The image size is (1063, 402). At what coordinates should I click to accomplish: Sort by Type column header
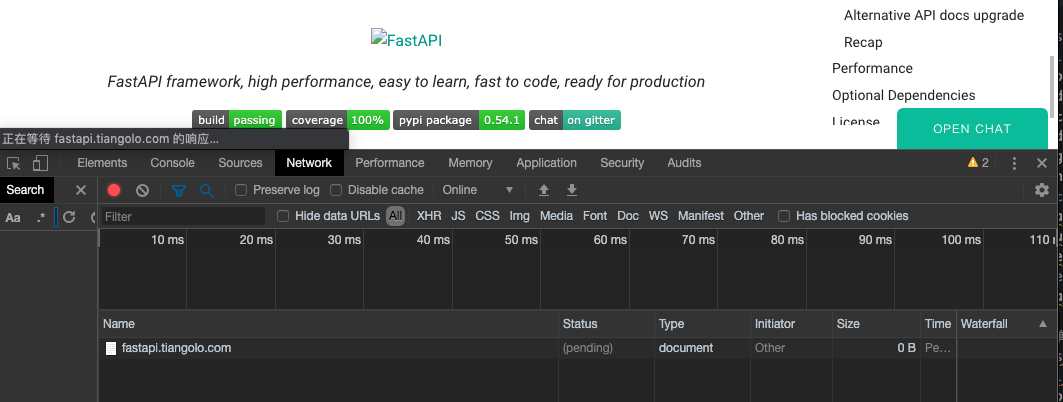(703, 324)
